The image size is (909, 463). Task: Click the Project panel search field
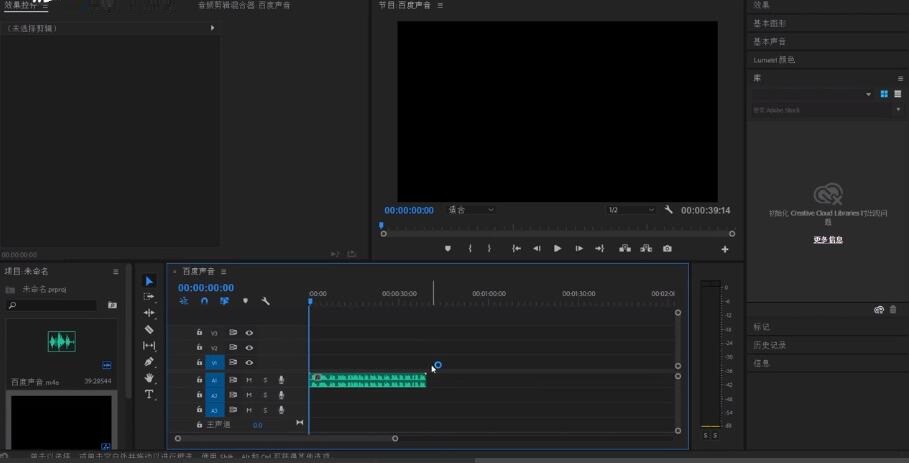52,305
